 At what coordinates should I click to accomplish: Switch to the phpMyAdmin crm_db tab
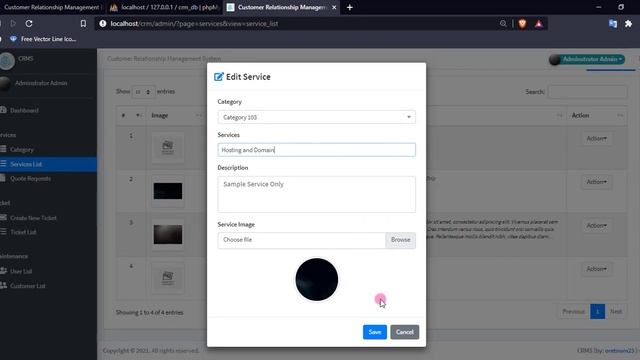point(164,7)
